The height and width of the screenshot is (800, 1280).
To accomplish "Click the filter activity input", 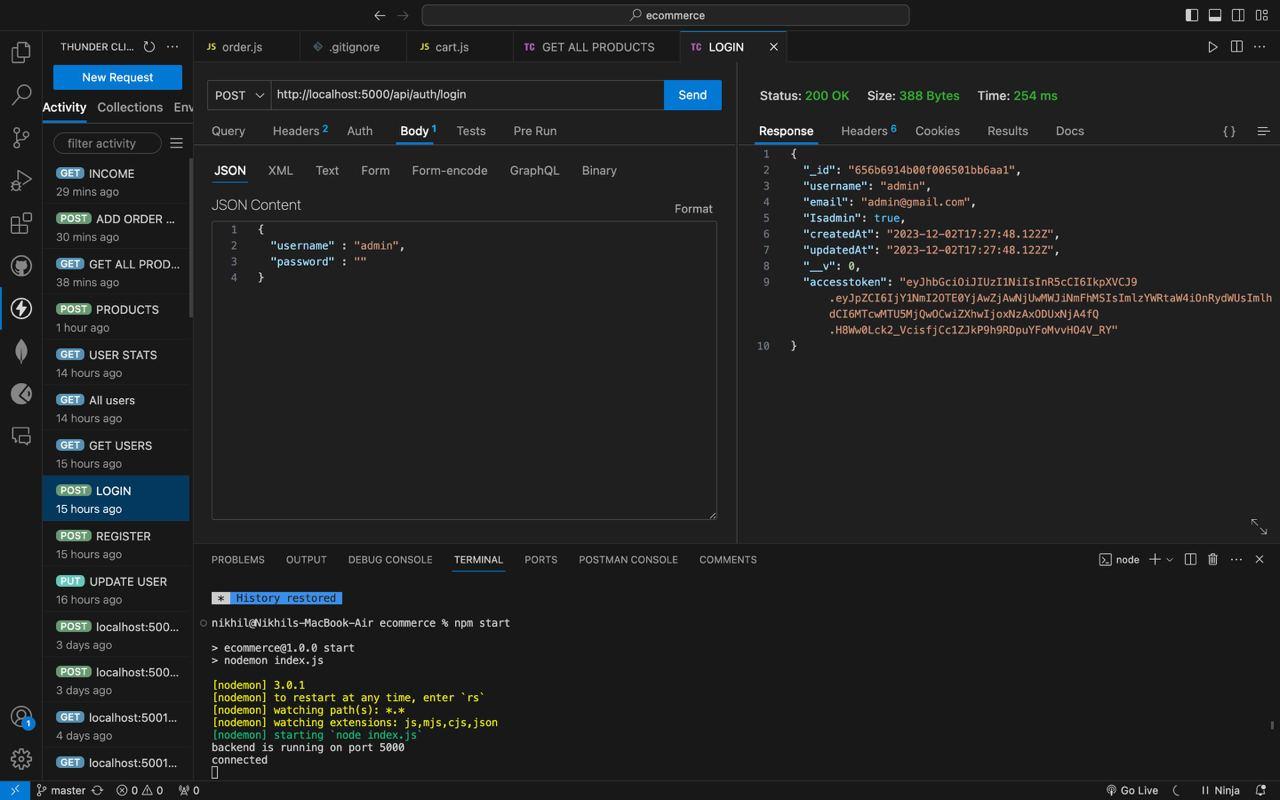I will pyautogui.click(x=107, y=143).
